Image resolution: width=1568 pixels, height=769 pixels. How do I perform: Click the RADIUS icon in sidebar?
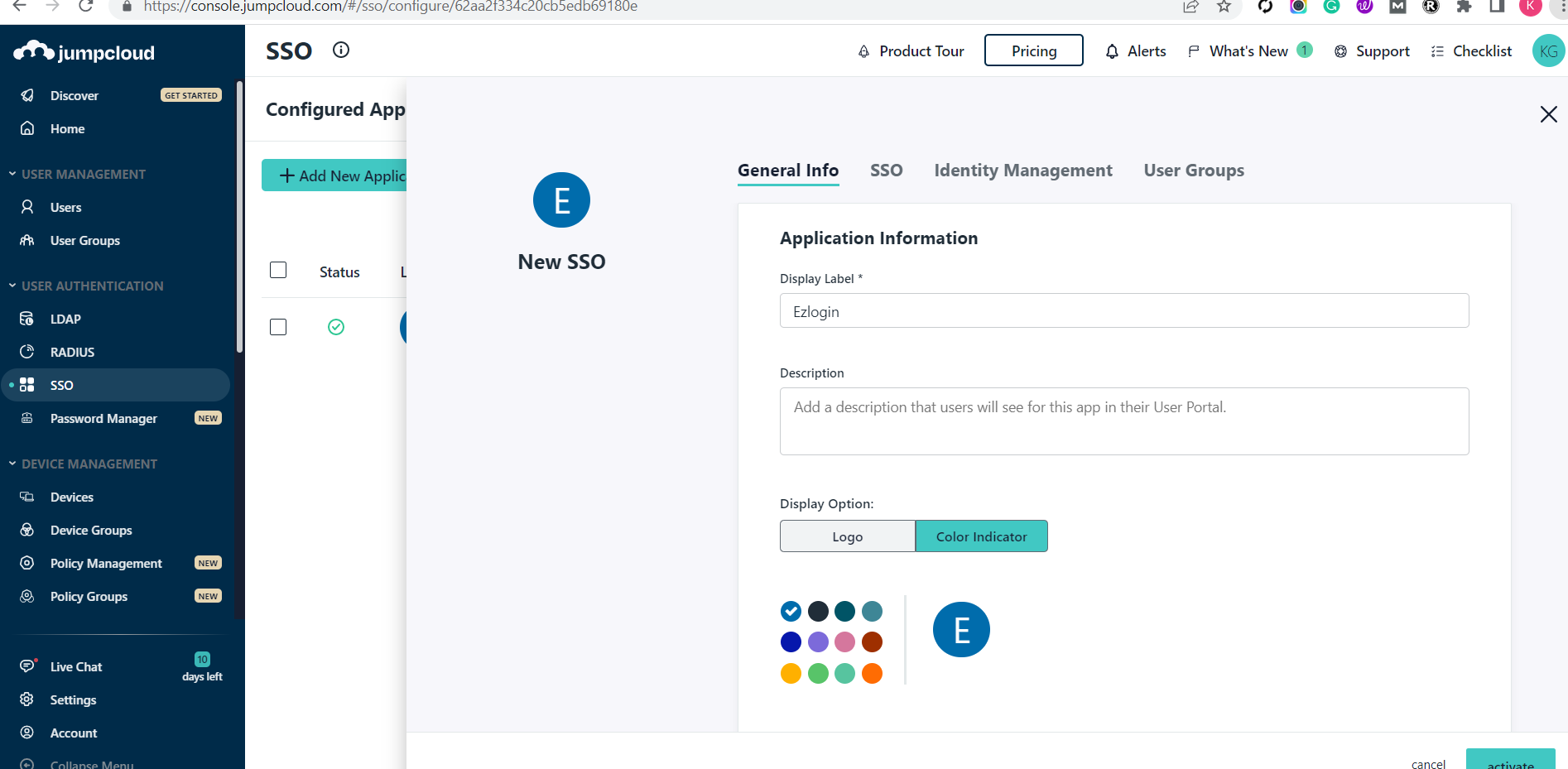pos(27,352)
